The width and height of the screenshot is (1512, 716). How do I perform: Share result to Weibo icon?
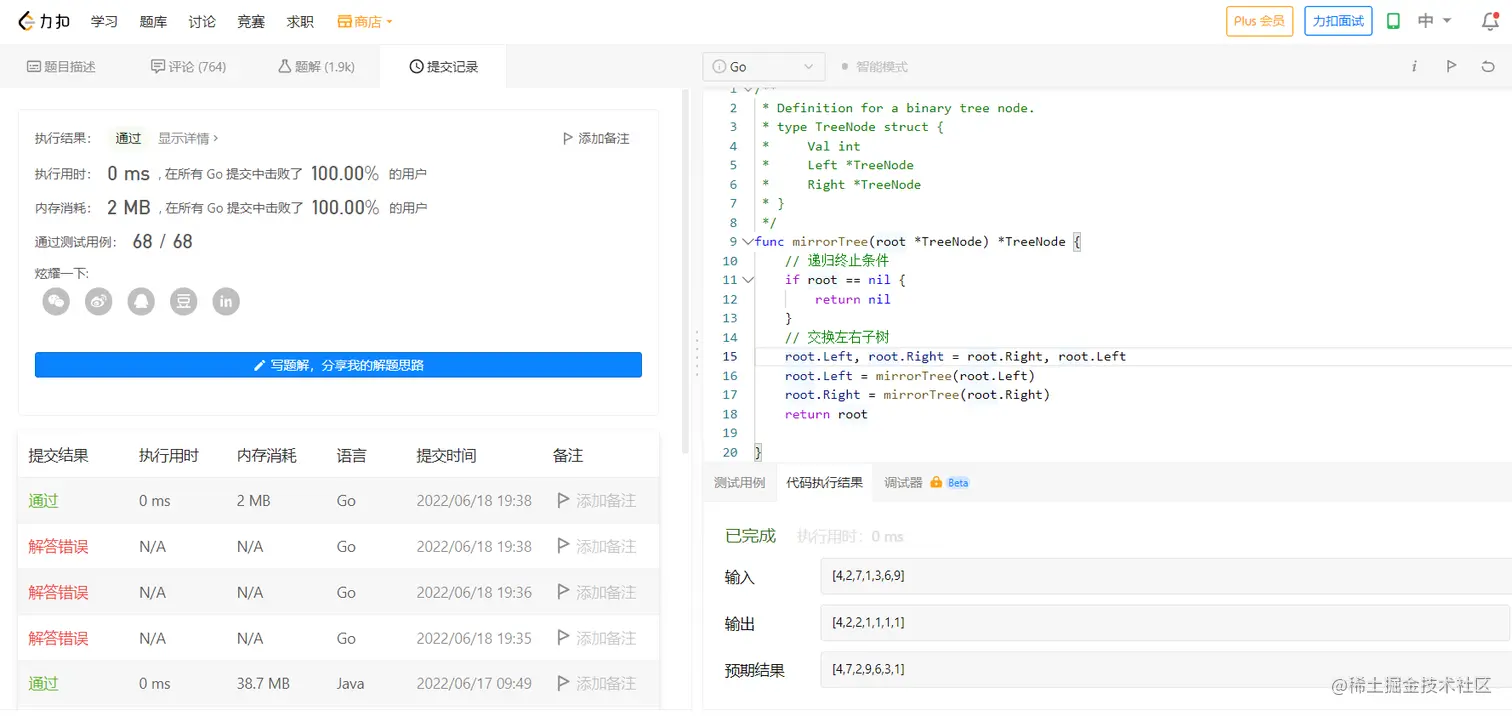99,301
